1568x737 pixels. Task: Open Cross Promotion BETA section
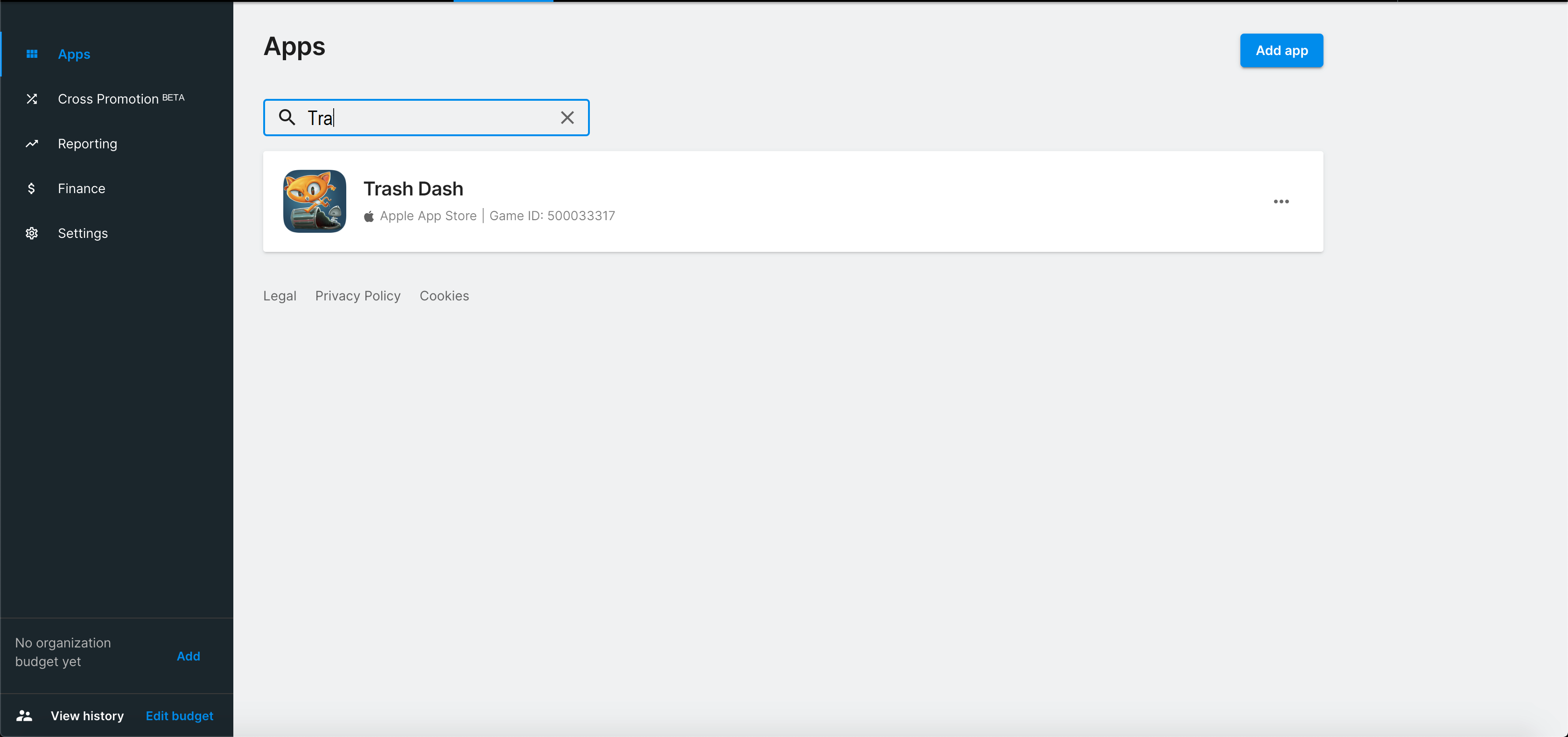pos(120,98)
